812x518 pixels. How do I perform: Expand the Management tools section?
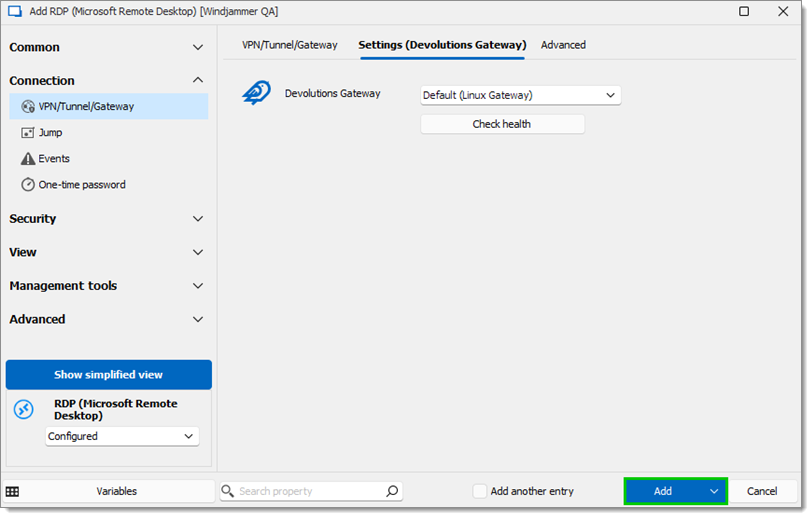[106, 286]
